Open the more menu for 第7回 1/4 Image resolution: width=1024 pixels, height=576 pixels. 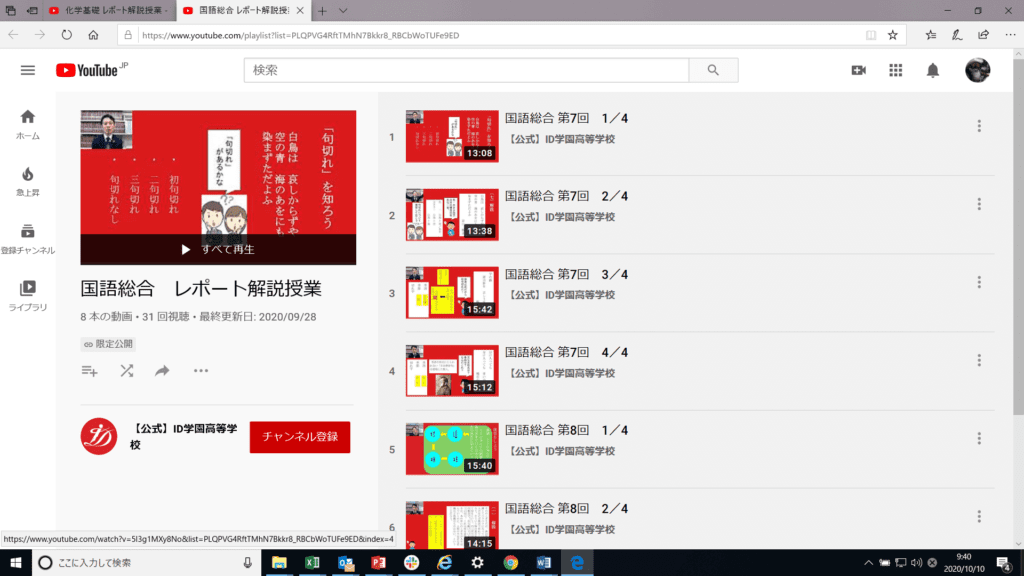979,126
